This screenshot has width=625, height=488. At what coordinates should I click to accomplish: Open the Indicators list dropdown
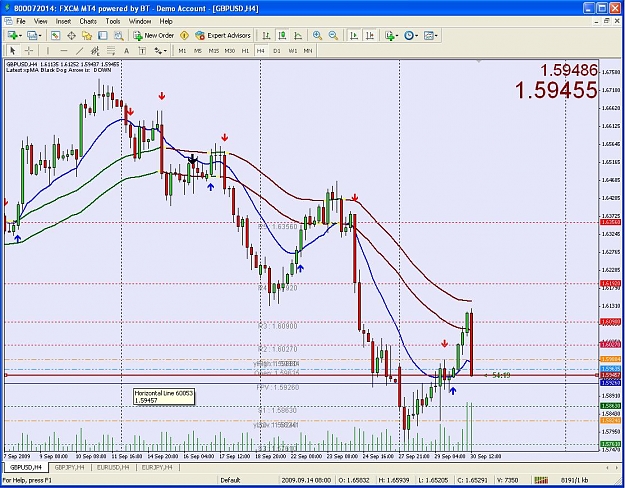(x=391, y=35)
